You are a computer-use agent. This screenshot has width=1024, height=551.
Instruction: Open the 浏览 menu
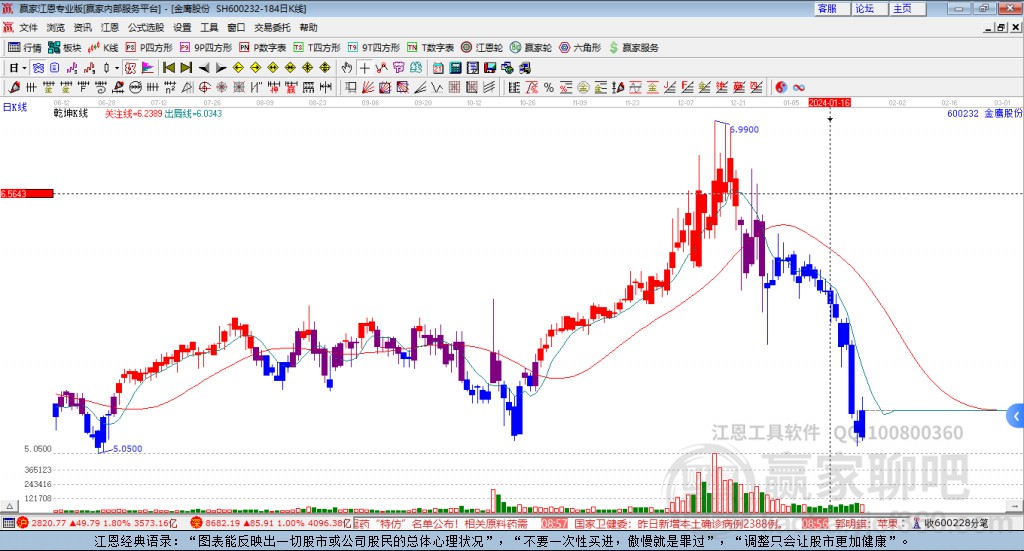[56, 27]
